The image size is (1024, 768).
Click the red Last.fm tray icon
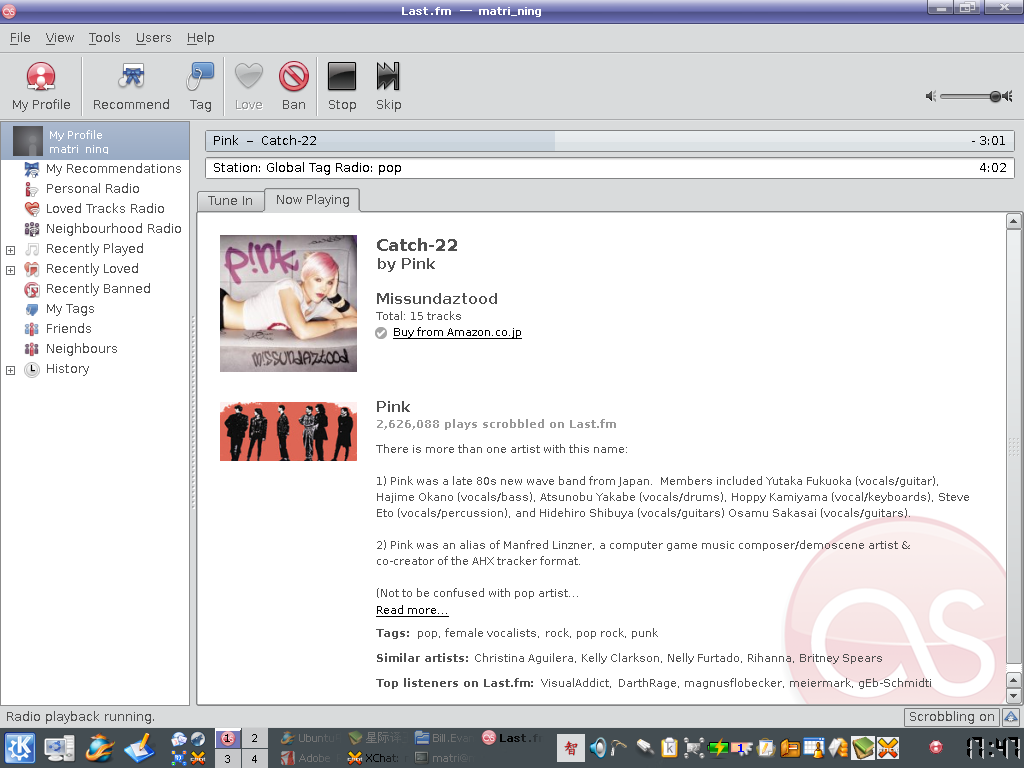click(x=935, y=746)
